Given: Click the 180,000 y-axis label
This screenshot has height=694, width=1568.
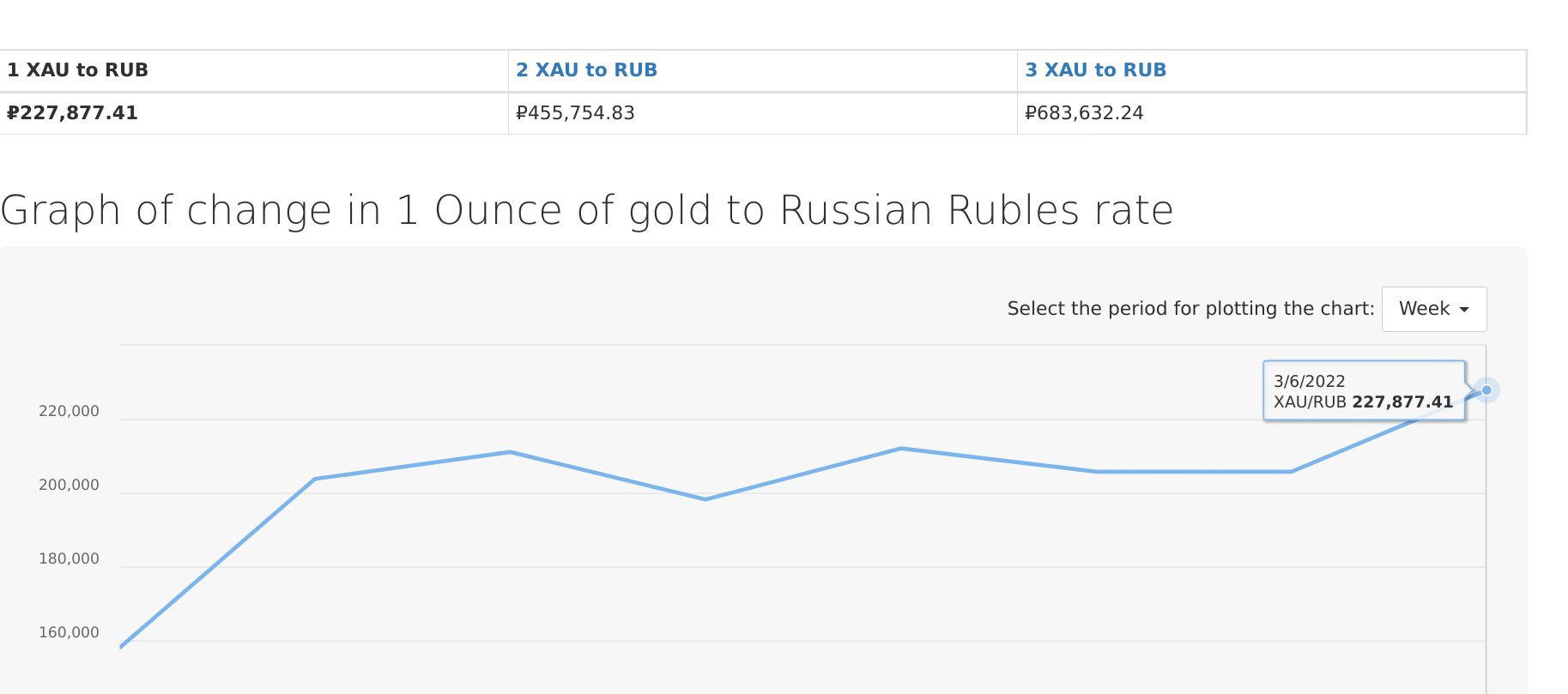Looking at the screenshot, I should coord(69,558).
